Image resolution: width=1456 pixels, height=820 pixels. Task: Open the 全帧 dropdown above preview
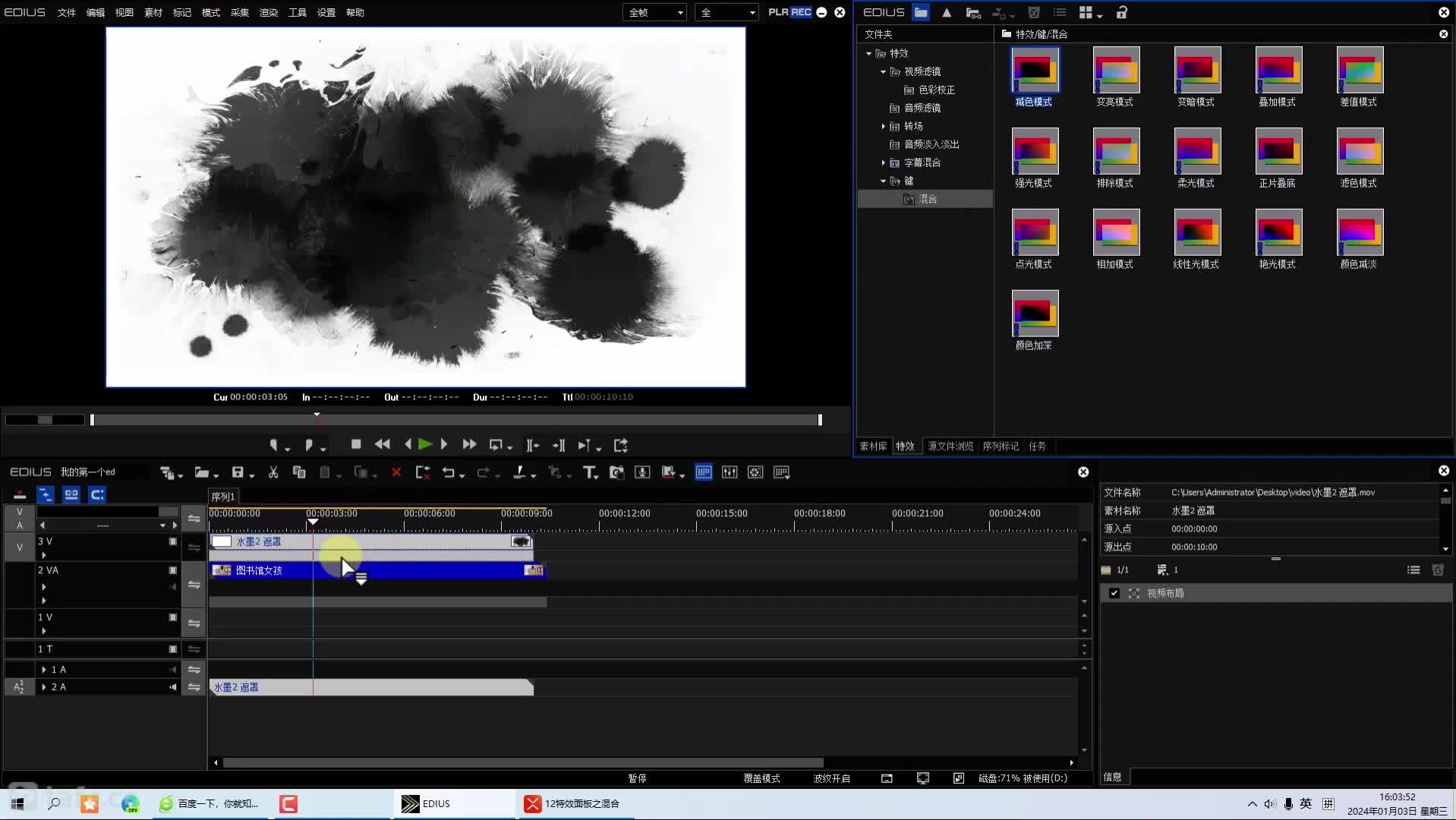coord(655,12)
